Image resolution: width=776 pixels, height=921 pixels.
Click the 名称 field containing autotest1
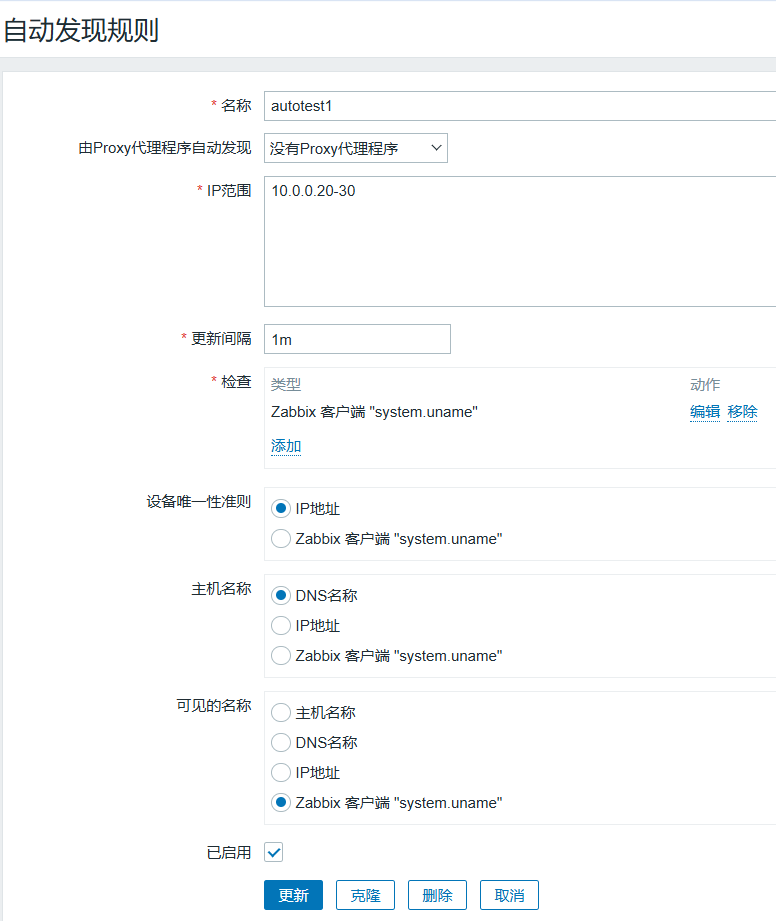pyautogui.click(x=518, y=106)
